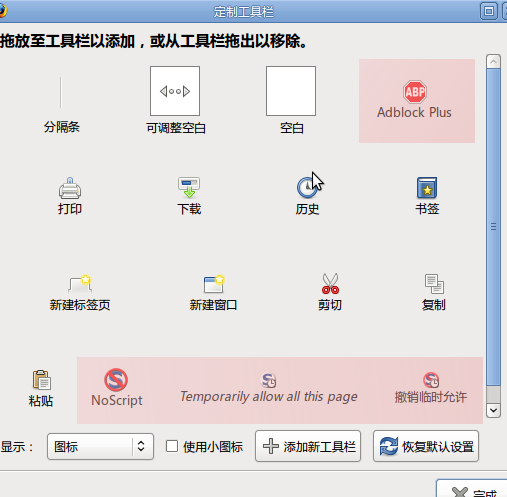Select the Adblock Plus ABP icon

click(x=415, y=92)
